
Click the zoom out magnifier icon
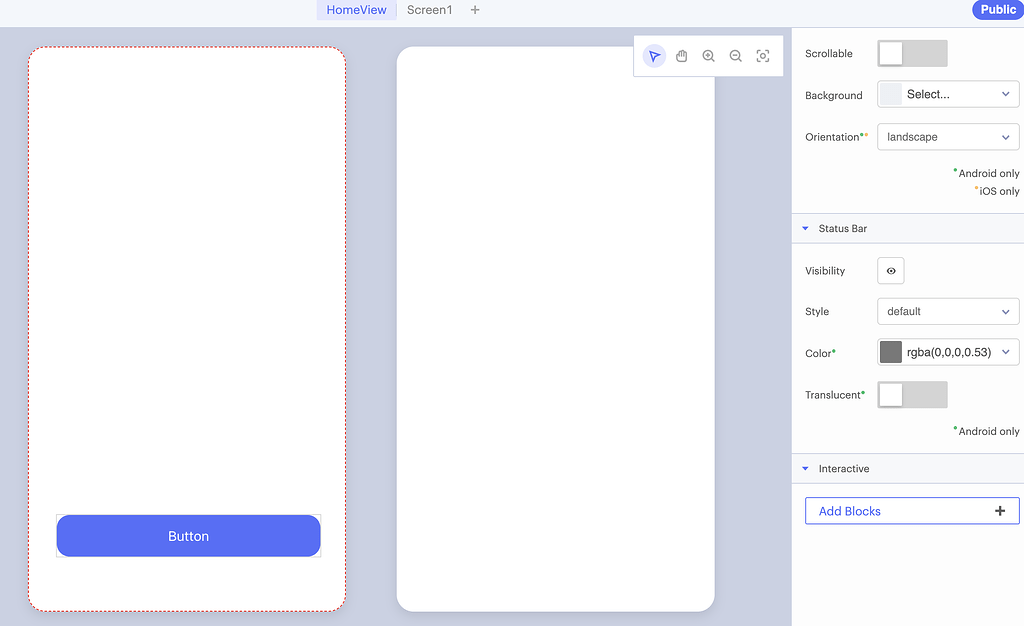click(735, 55)
